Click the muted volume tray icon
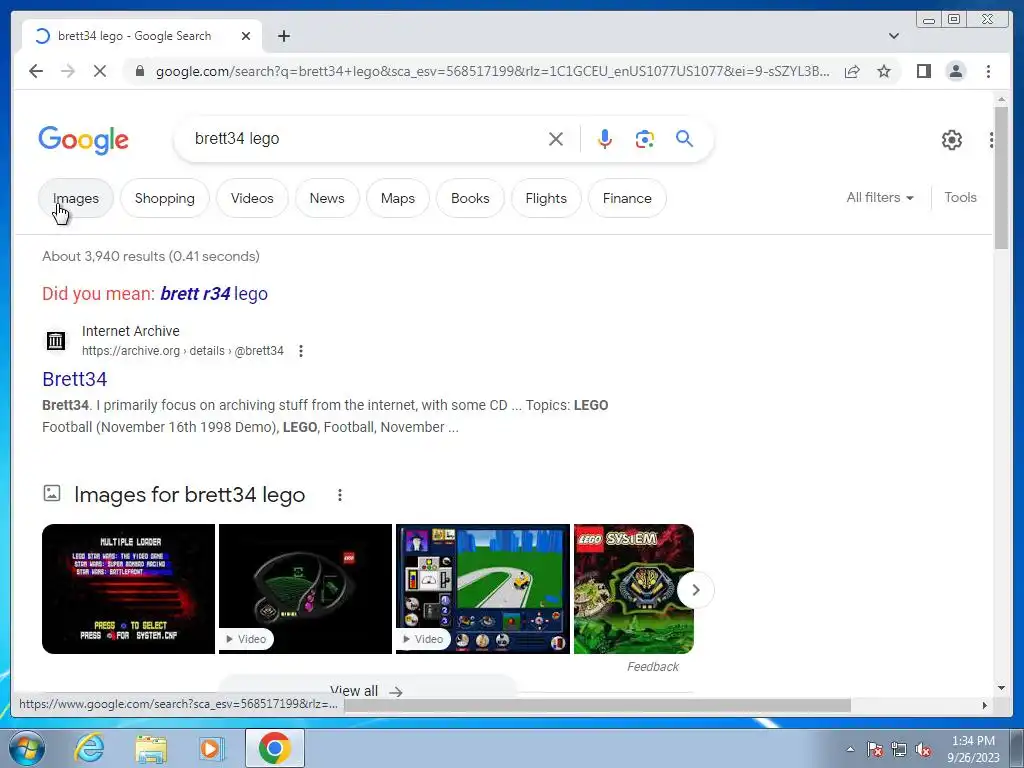Viewport: 1024px width, 768px height. (923, 749)
